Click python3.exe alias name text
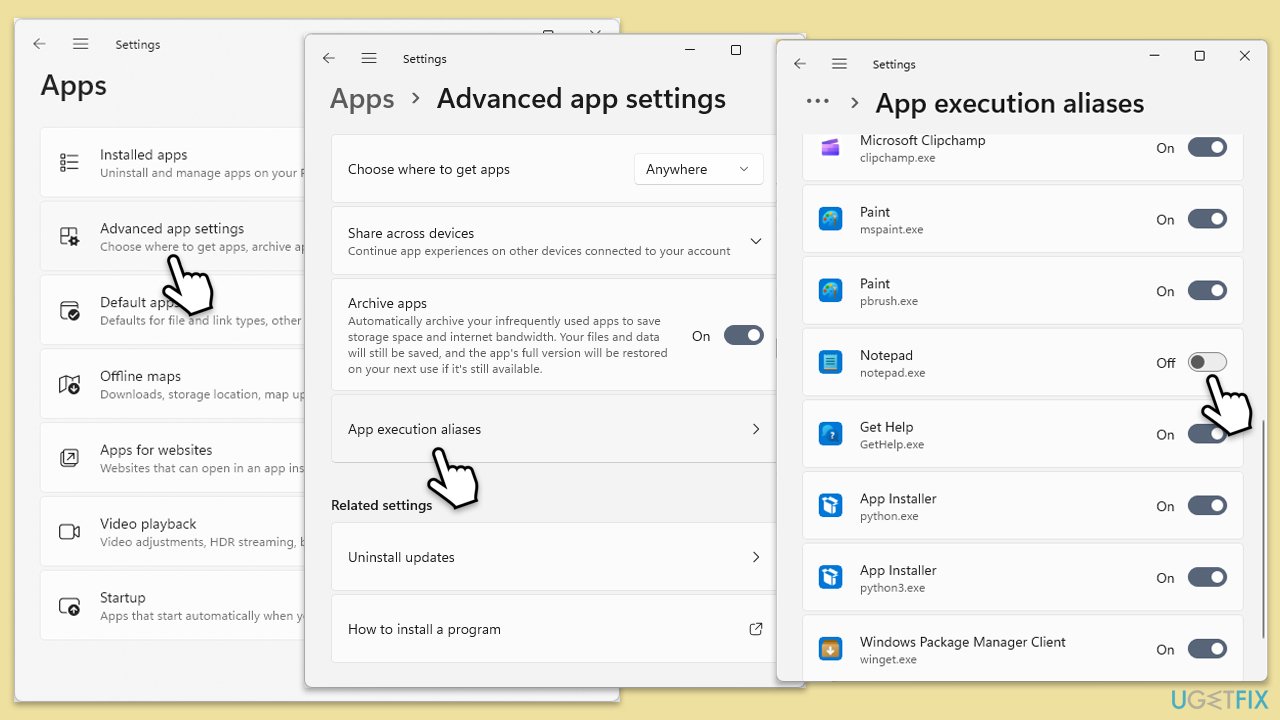This screenshot has width=1280, height=720. (892, 588)
